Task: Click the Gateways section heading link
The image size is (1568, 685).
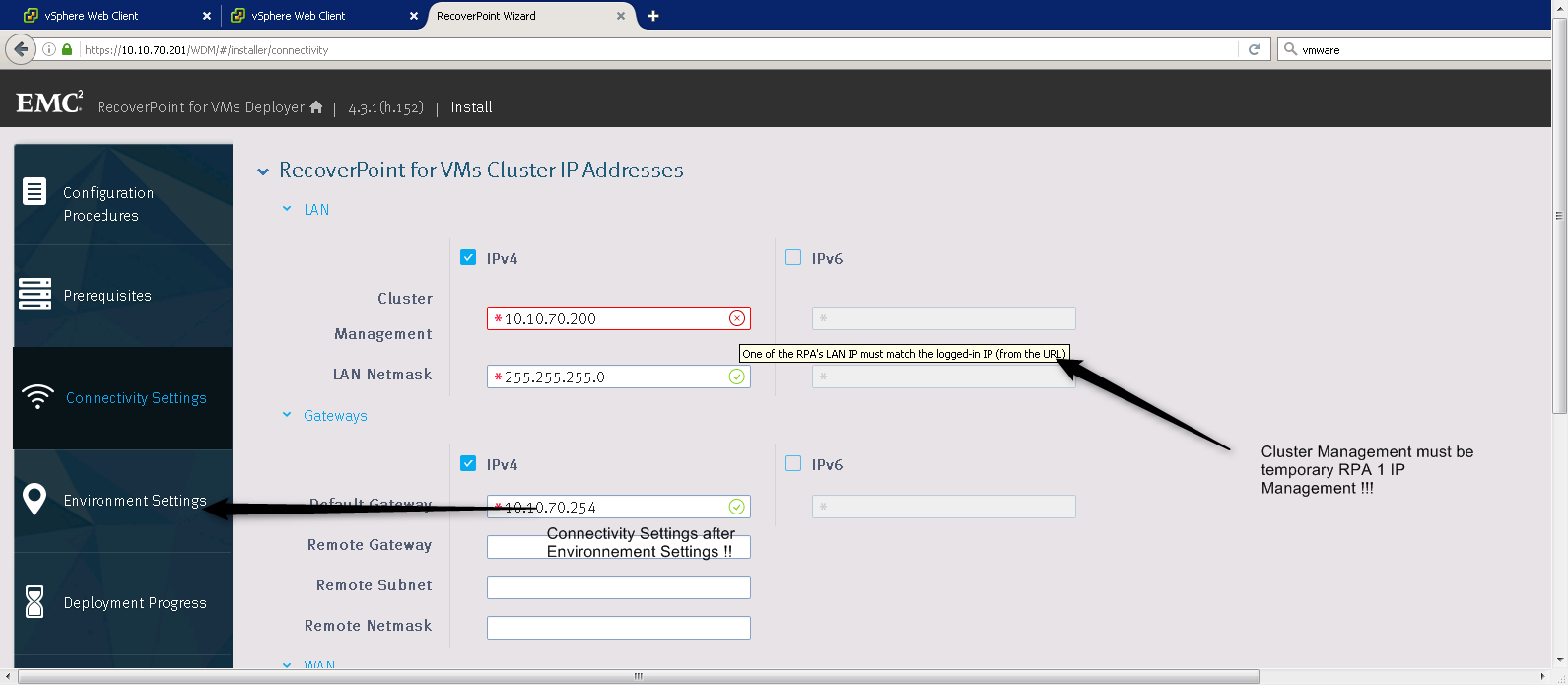Action: pyautogui.click(x=335, y=416)
